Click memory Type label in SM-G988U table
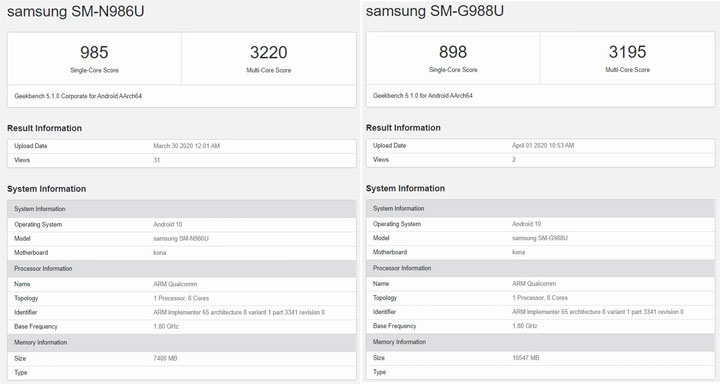The width and height of the screenshot is (720, 384). 379,373
